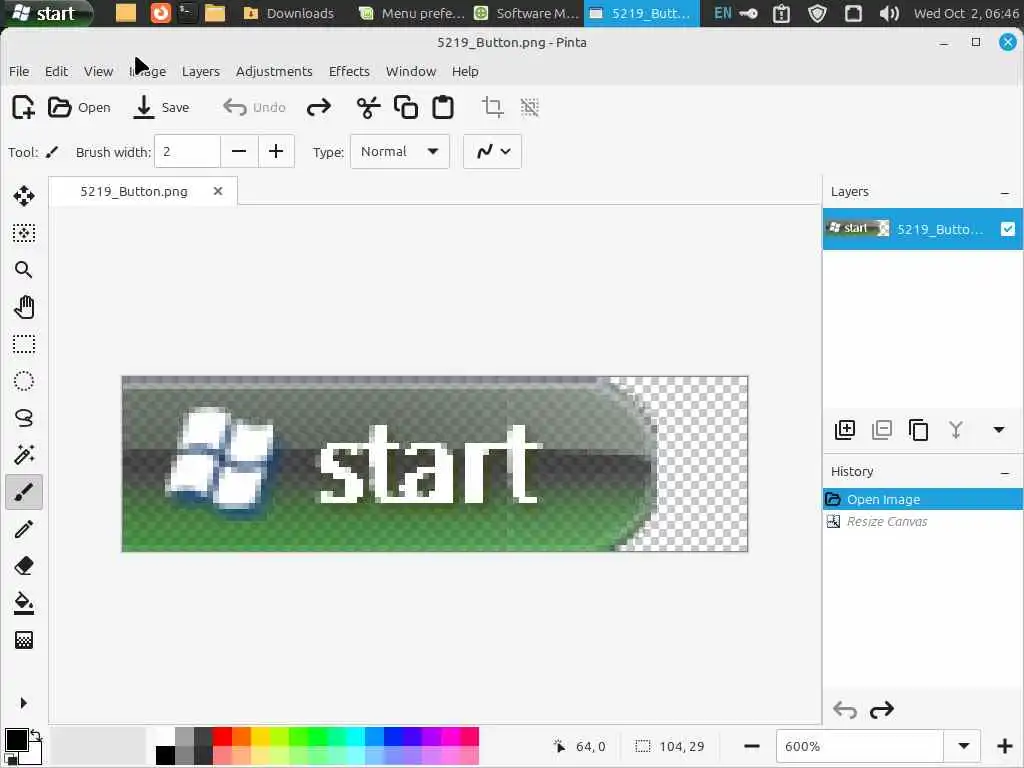
Task: Close the 5219_Button.png tab
Action: [x=218, y=191]
